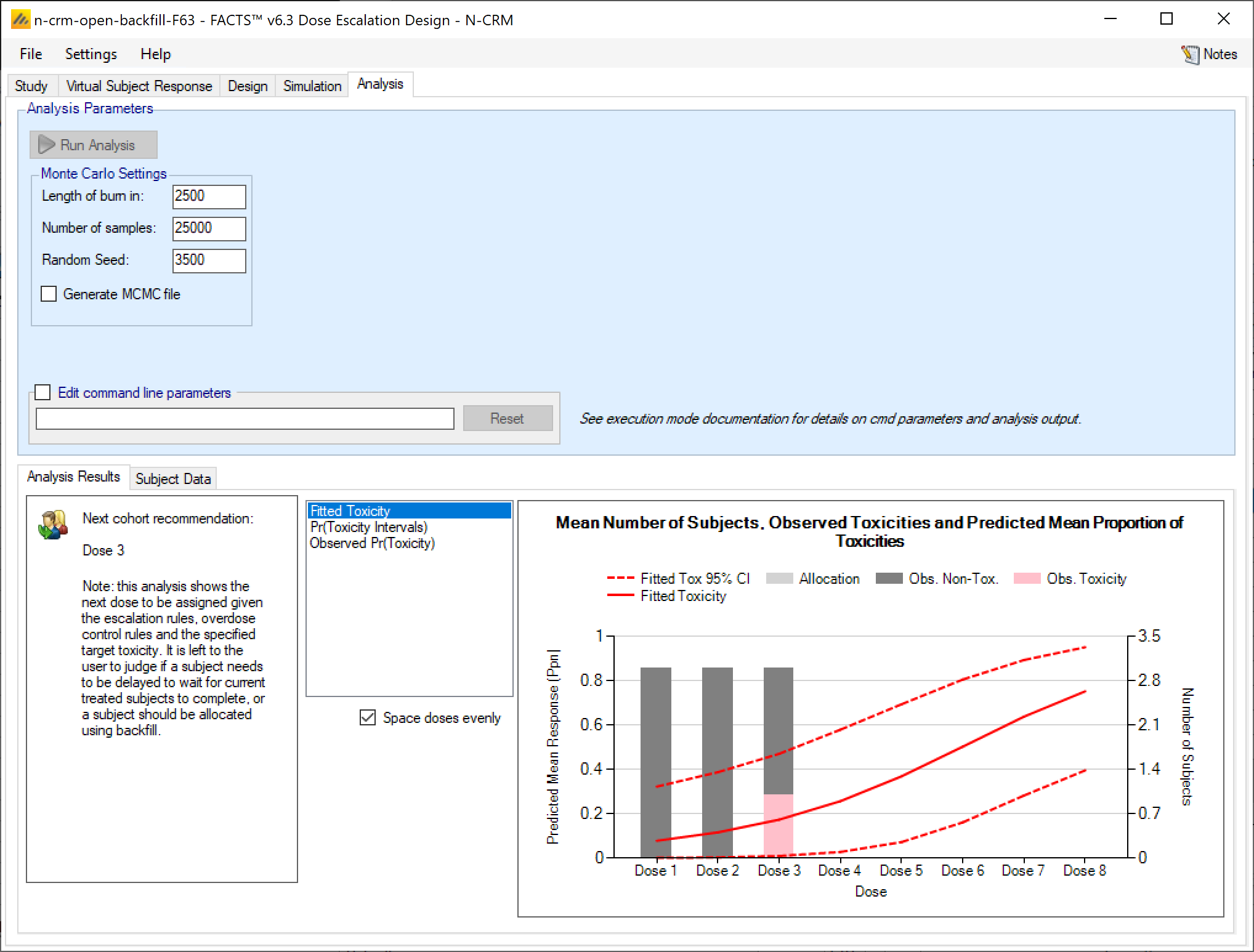Click the Random Seed input field
This screenshot has height=952, width=1254.
click(209, 260)
